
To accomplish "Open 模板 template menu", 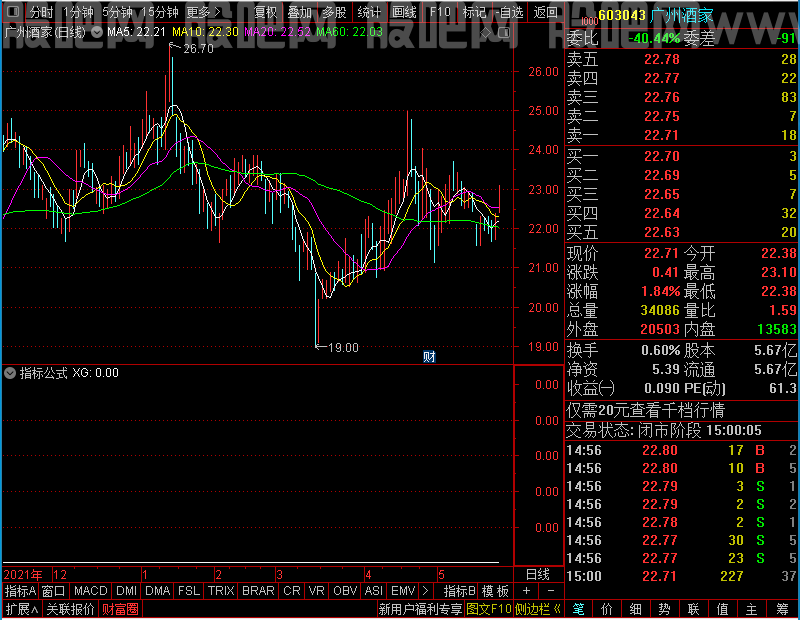I will coord(495,591).
